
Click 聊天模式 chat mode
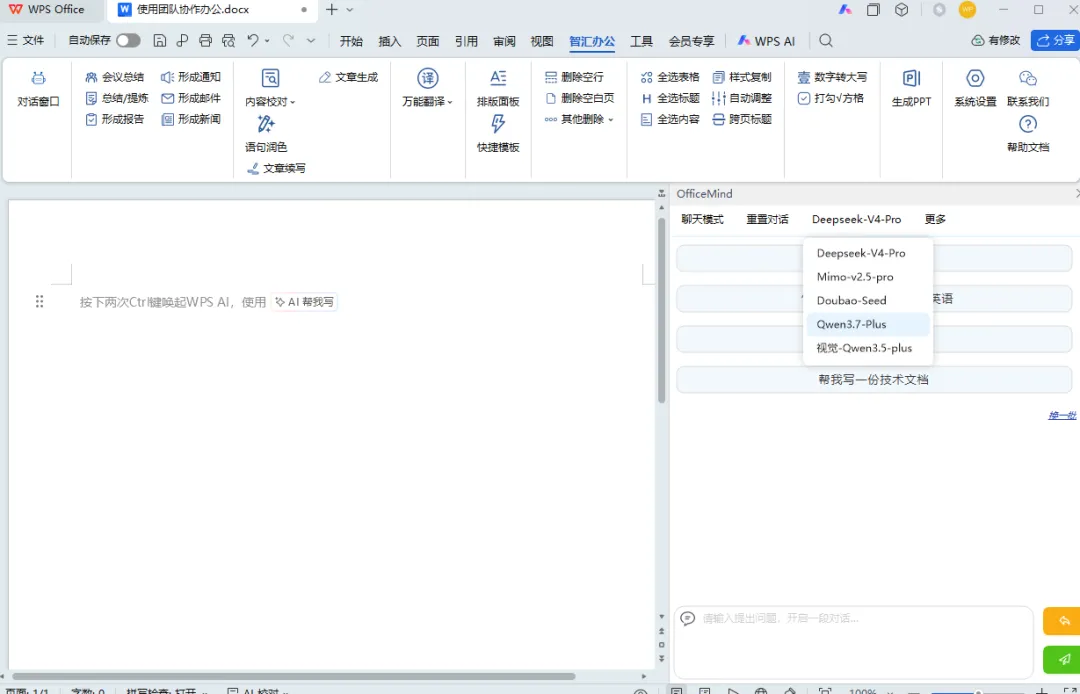coord(703,219)
